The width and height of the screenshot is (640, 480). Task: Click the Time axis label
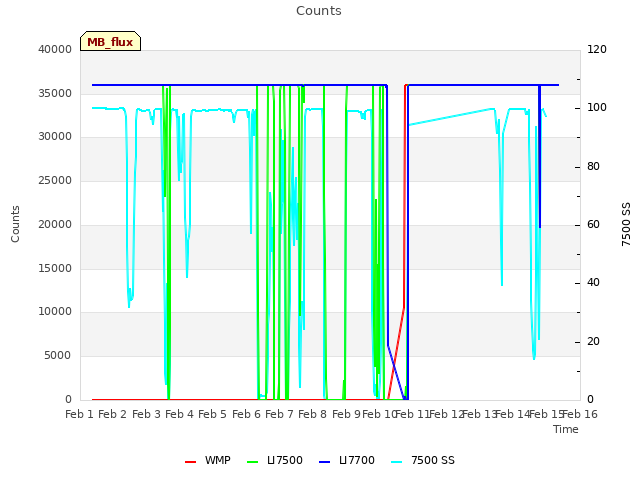click(566, 429)
